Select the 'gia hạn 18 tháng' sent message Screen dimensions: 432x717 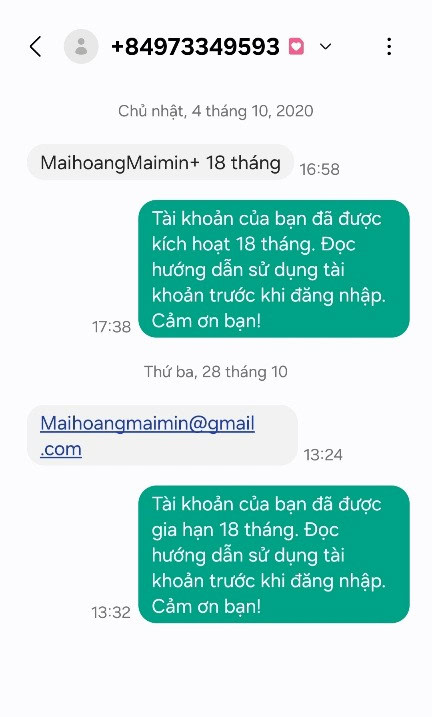pyautogui.click(x=274, y=554)
